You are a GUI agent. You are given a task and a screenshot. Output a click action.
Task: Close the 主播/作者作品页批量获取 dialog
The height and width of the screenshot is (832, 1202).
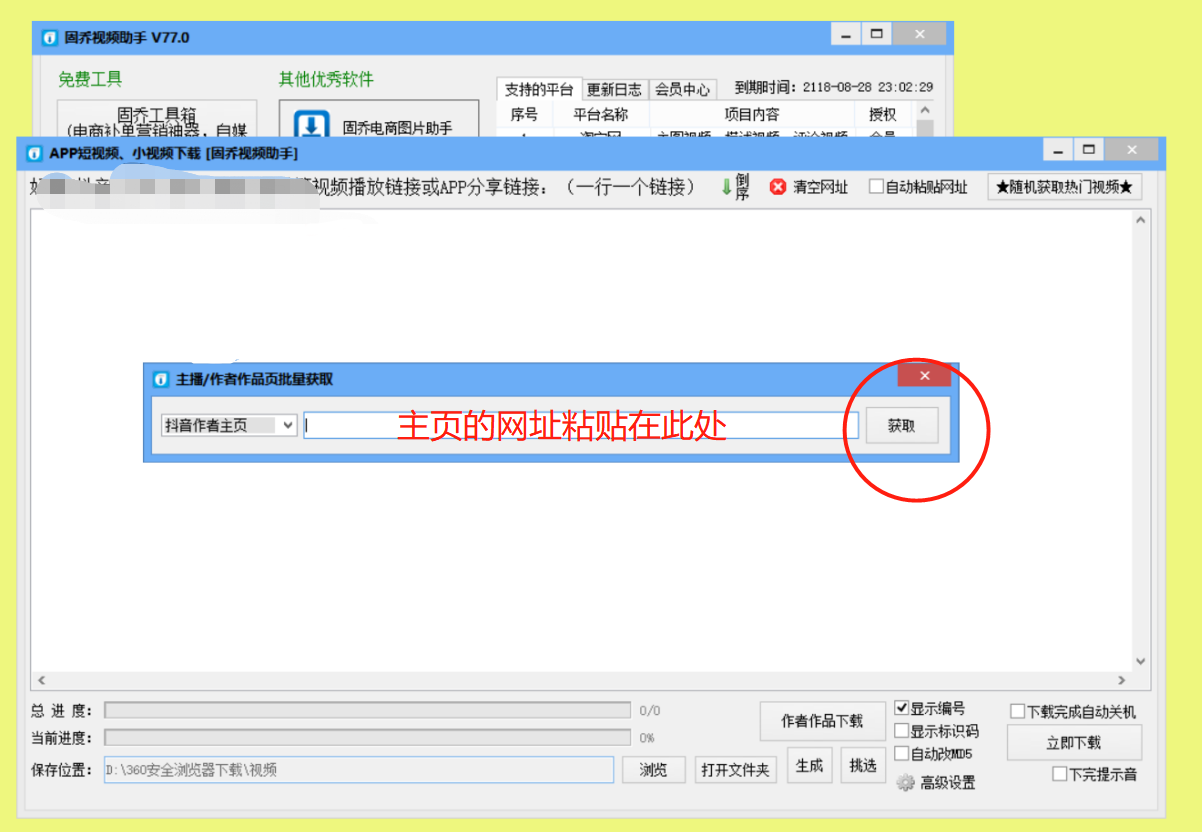tap(925, 375)
